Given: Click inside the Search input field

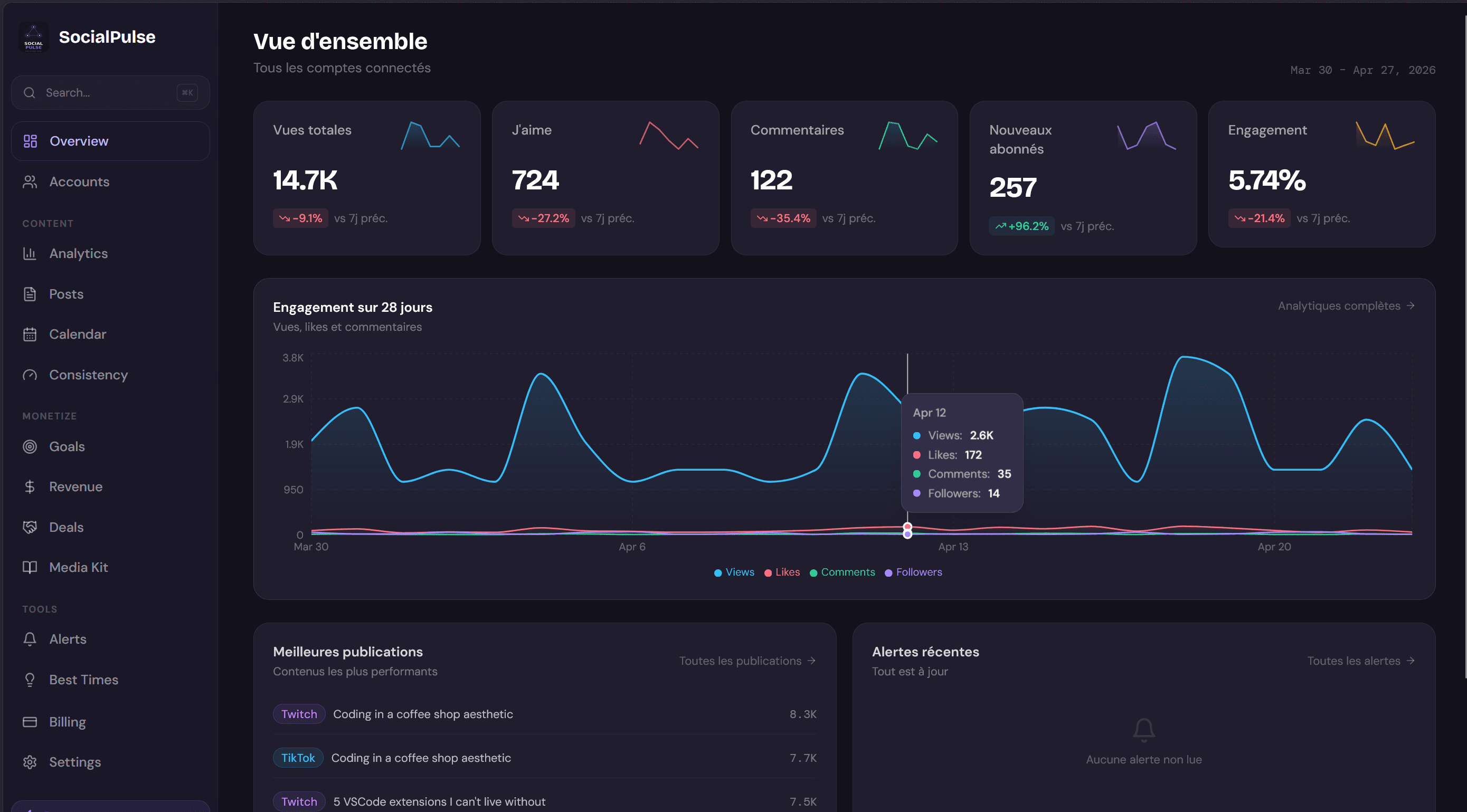Looking at the screenshot, I should coord(110,93).
